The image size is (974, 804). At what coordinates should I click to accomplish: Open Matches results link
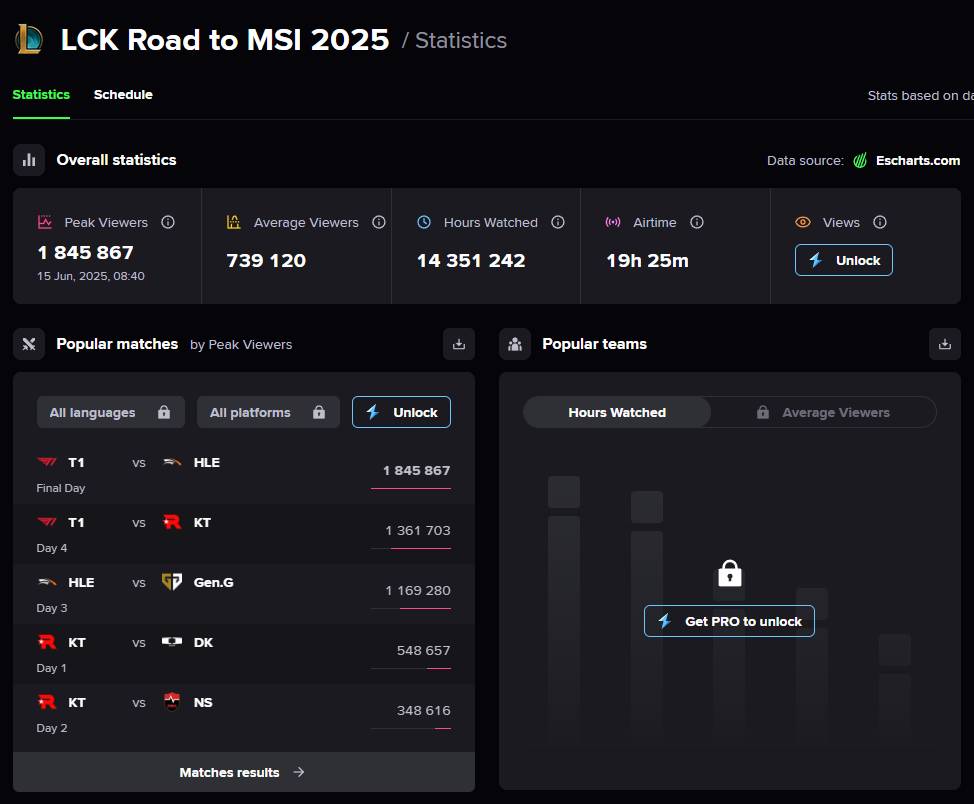click(x=242, y=772)
